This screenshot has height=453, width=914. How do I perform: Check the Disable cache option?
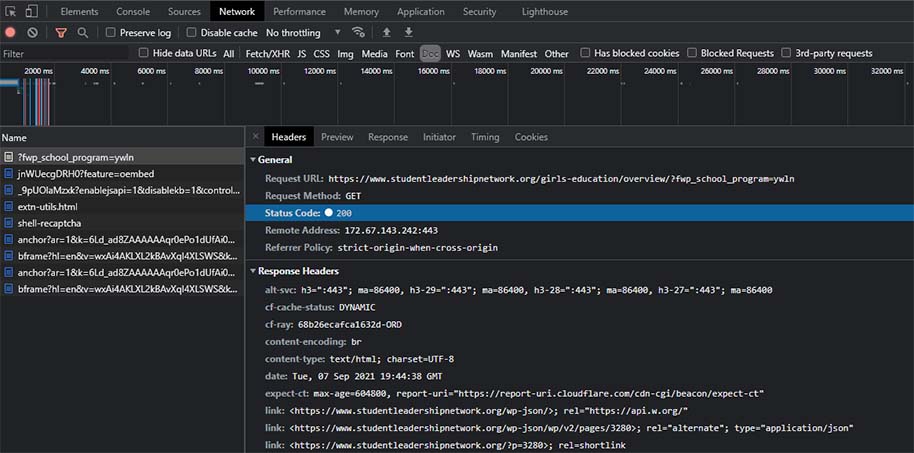192,33
